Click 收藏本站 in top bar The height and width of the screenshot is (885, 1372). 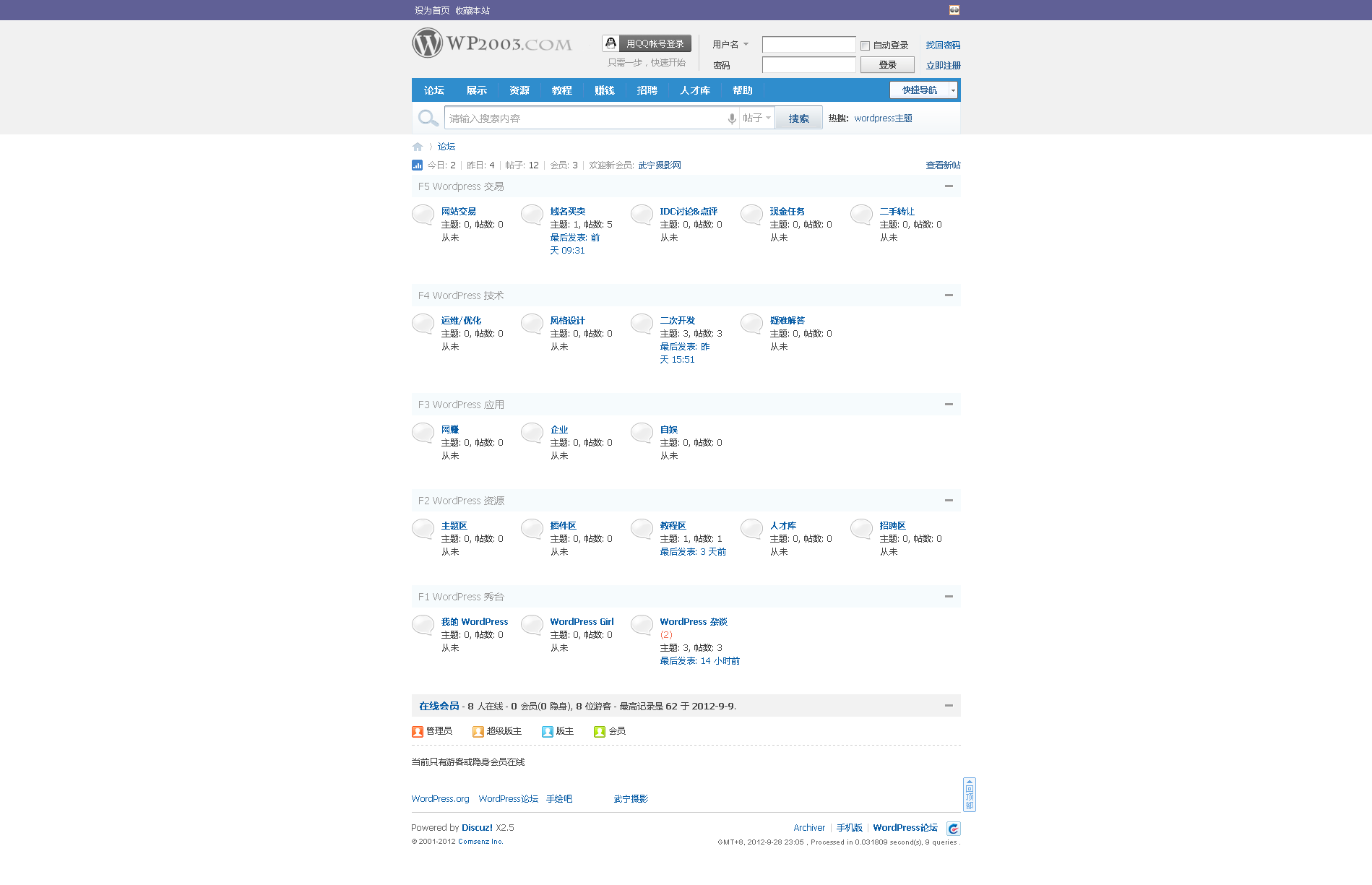tap(473, 10)
